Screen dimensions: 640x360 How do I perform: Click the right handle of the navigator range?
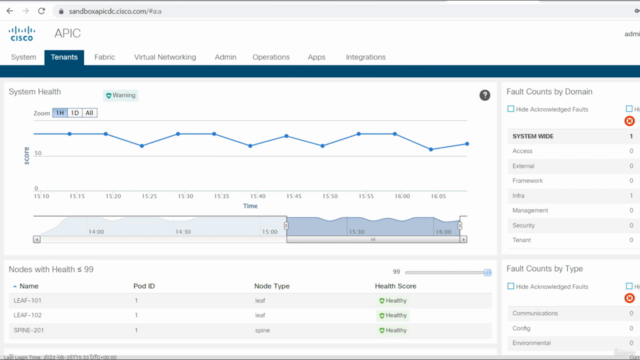460,225
